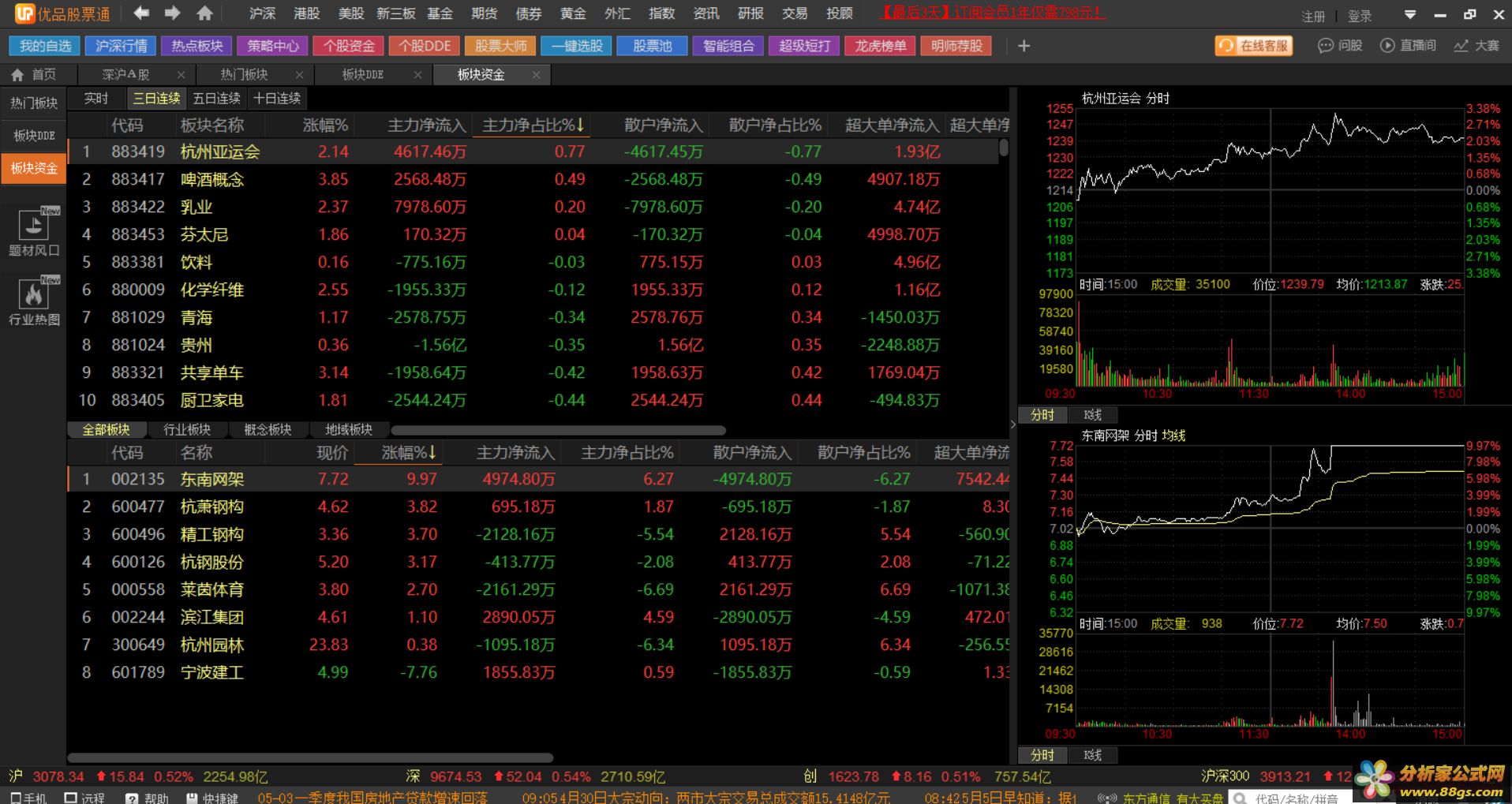Switch to 首页 tab
Image resolution: width=1512 pixels, height=804 pixels.
tap(34, 75)
